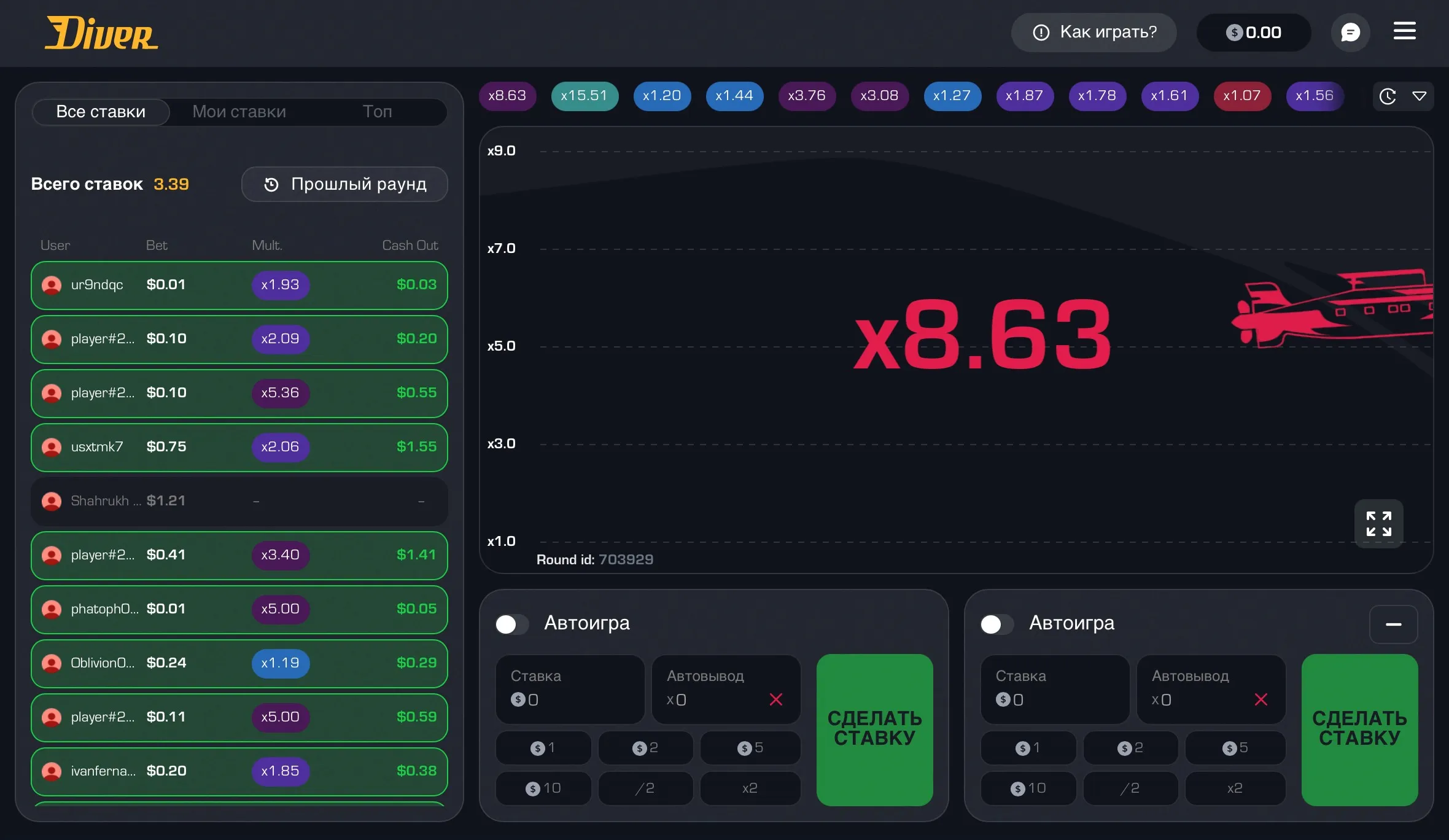Collapse the second bet panel

[x=1393, y=624]
